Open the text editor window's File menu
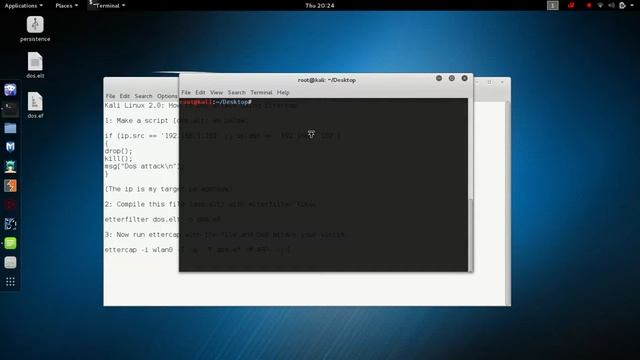Image resolution: width=640 pixels, height=360 pixels. coord(110,96)
